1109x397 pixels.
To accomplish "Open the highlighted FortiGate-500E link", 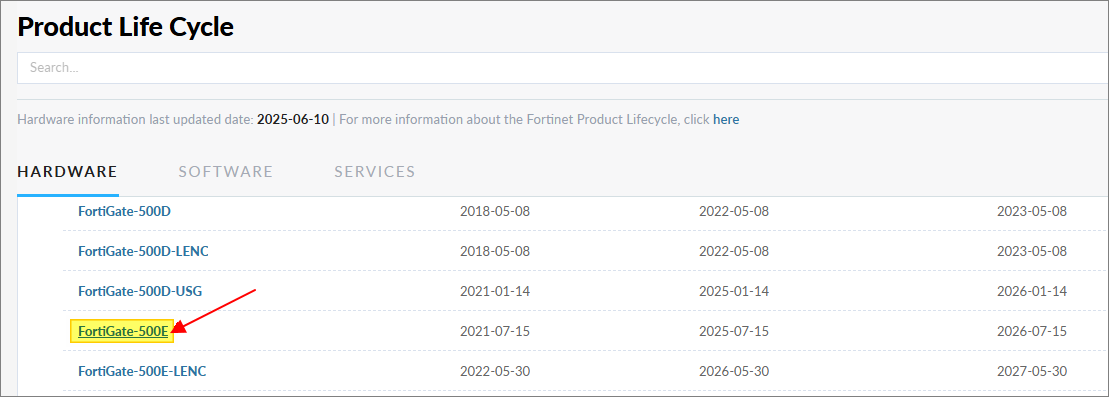I will pos(123,331).
